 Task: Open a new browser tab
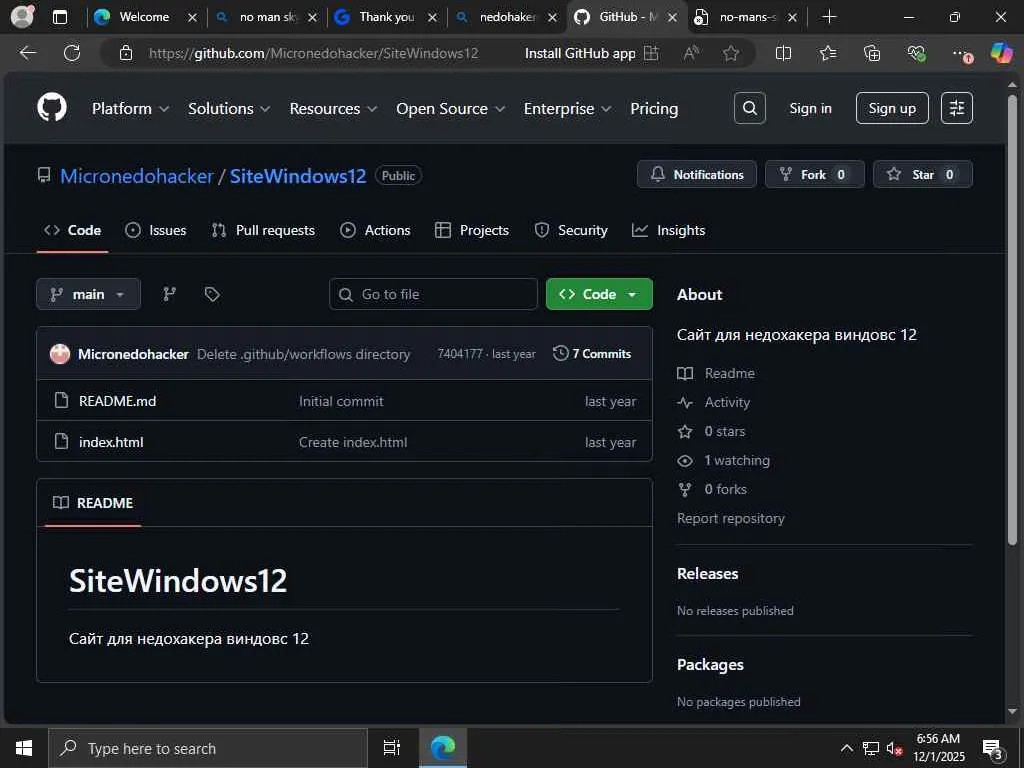coord(829,17)
